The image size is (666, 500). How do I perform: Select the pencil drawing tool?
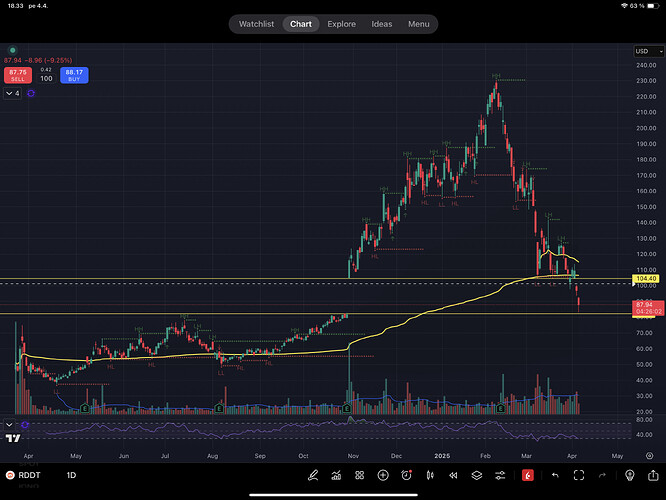[313, 475]
